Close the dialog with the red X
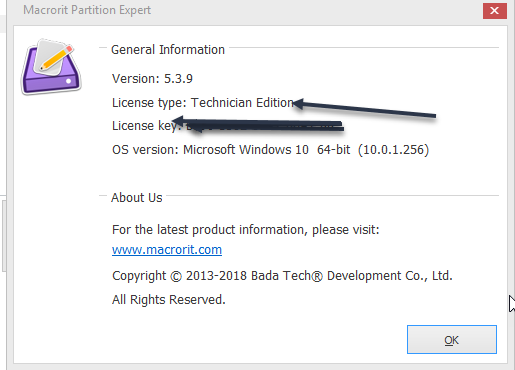This screenshot has height=370, width=515. pos(495,11)
